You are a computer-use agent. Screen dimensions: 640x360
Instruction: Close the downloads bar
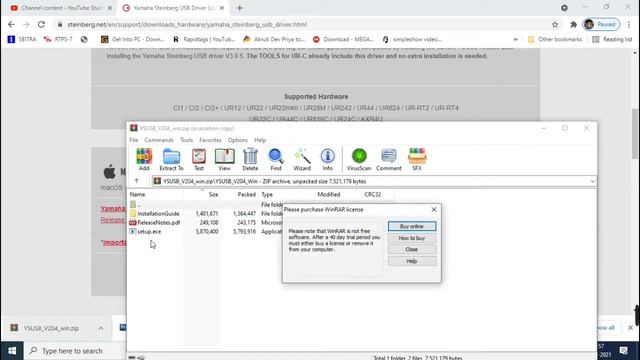click(x=630, y=327)
